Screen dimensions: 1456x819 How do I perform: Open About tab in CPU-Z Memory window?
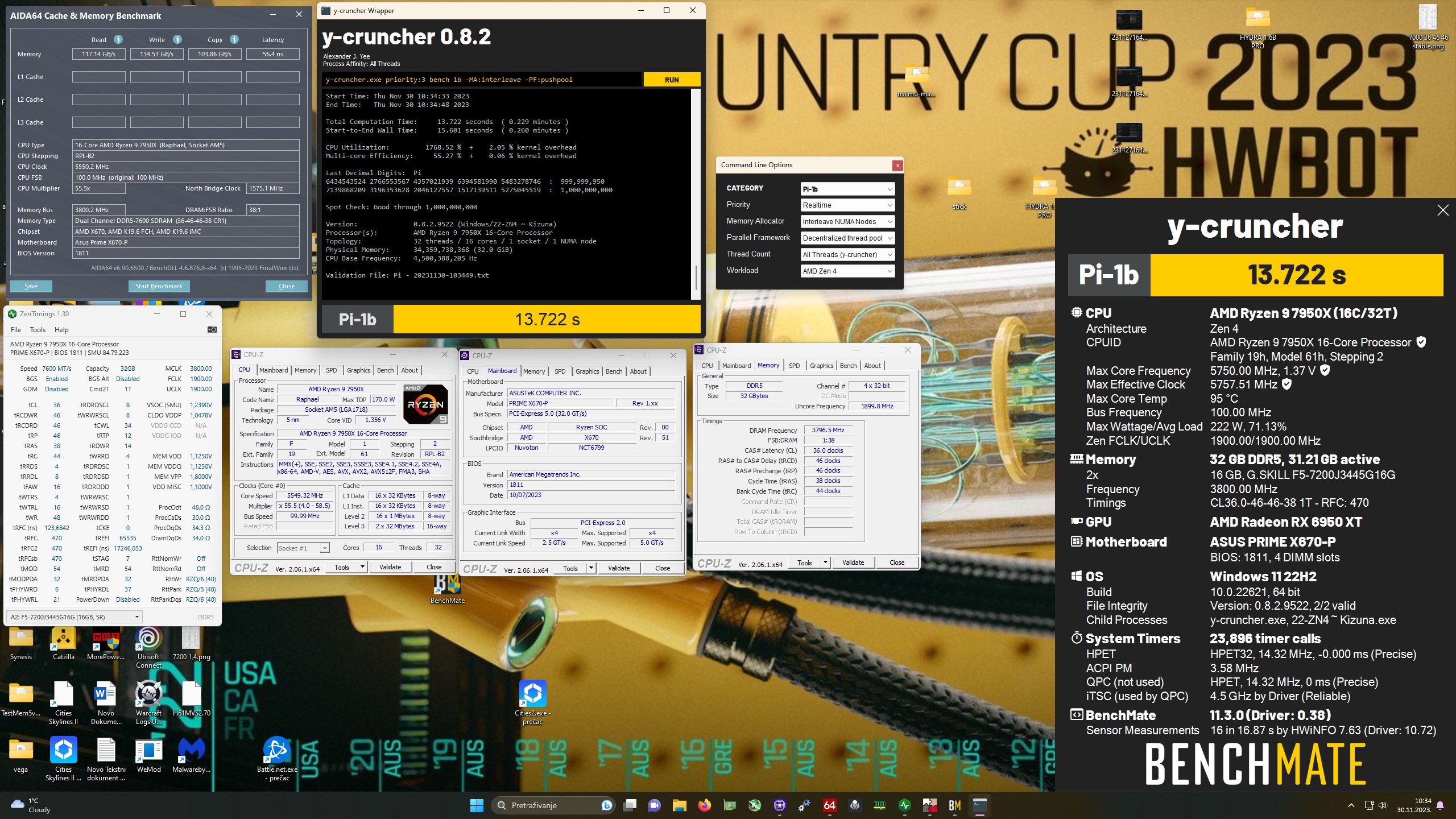(872, 366)
